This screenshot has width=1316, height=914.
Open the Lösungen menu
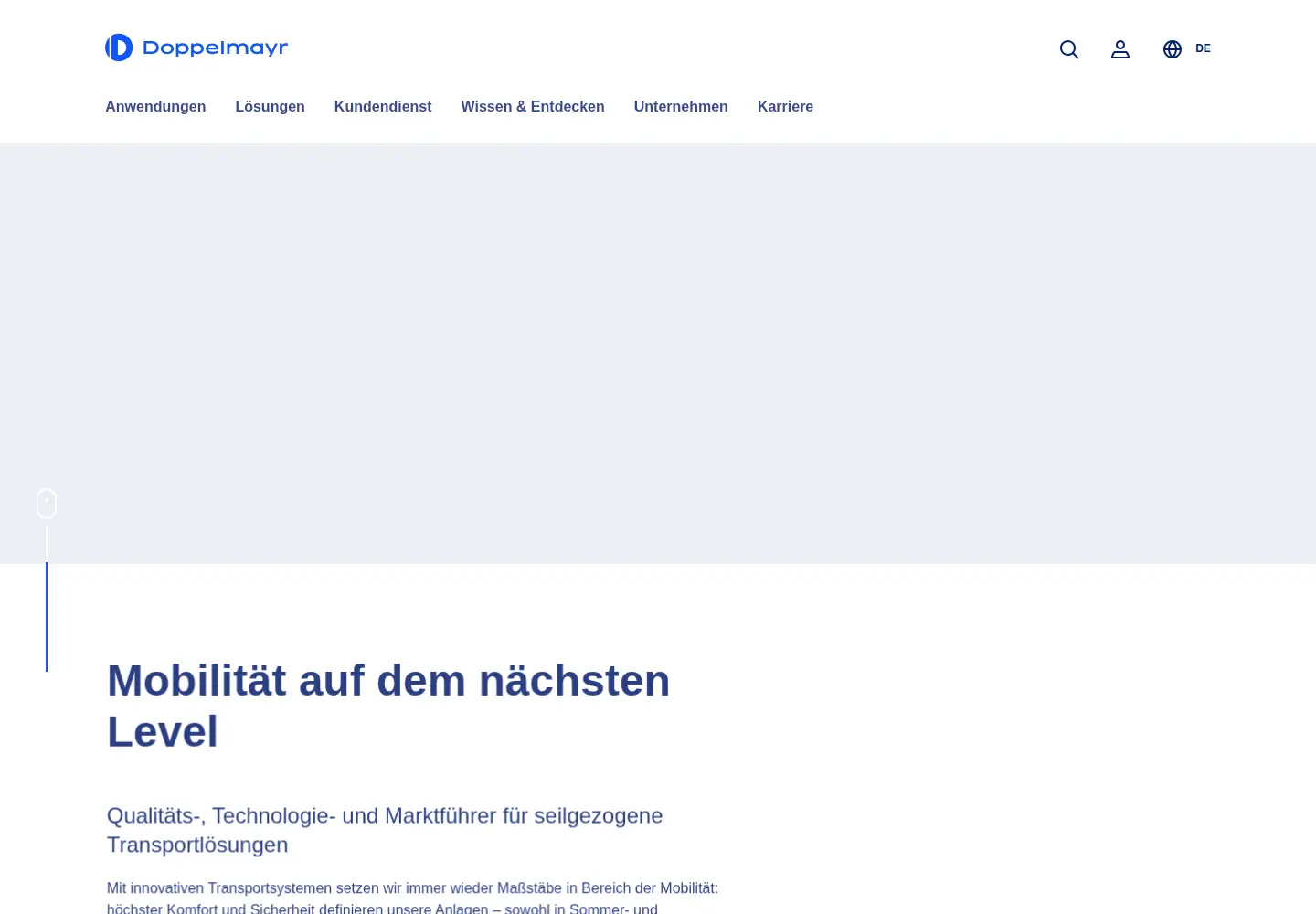[x=270, y=106]
